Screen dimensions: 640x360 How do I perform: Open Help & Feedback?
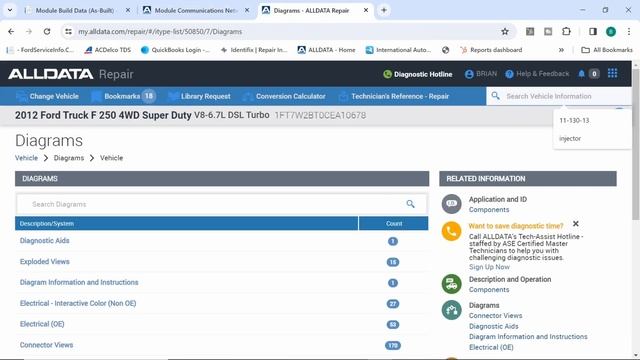537,74
